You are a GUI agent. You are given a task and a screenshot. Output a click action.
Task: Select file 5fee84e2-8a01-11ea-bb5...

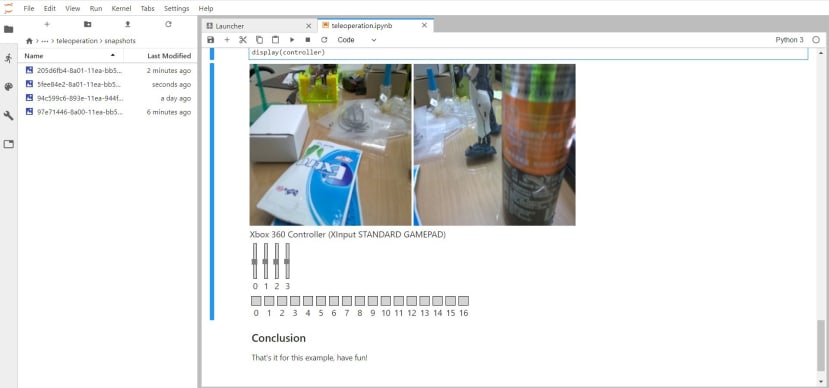point(108,85)
